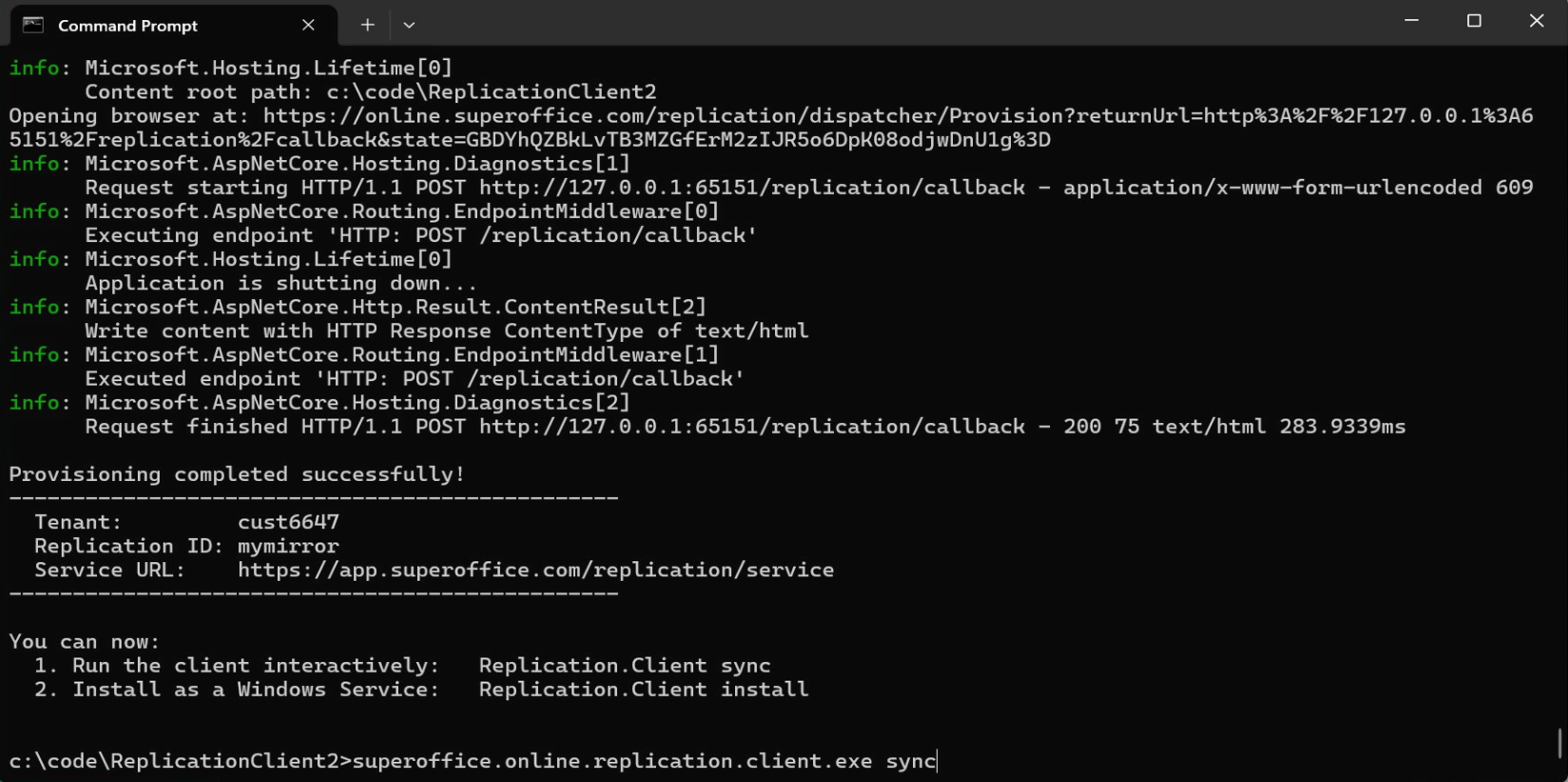Expand the new tab profiles dropdown chevron
Image resolution: width=1568 pixels, height=782 pixels.
click(x=409, y=25)
